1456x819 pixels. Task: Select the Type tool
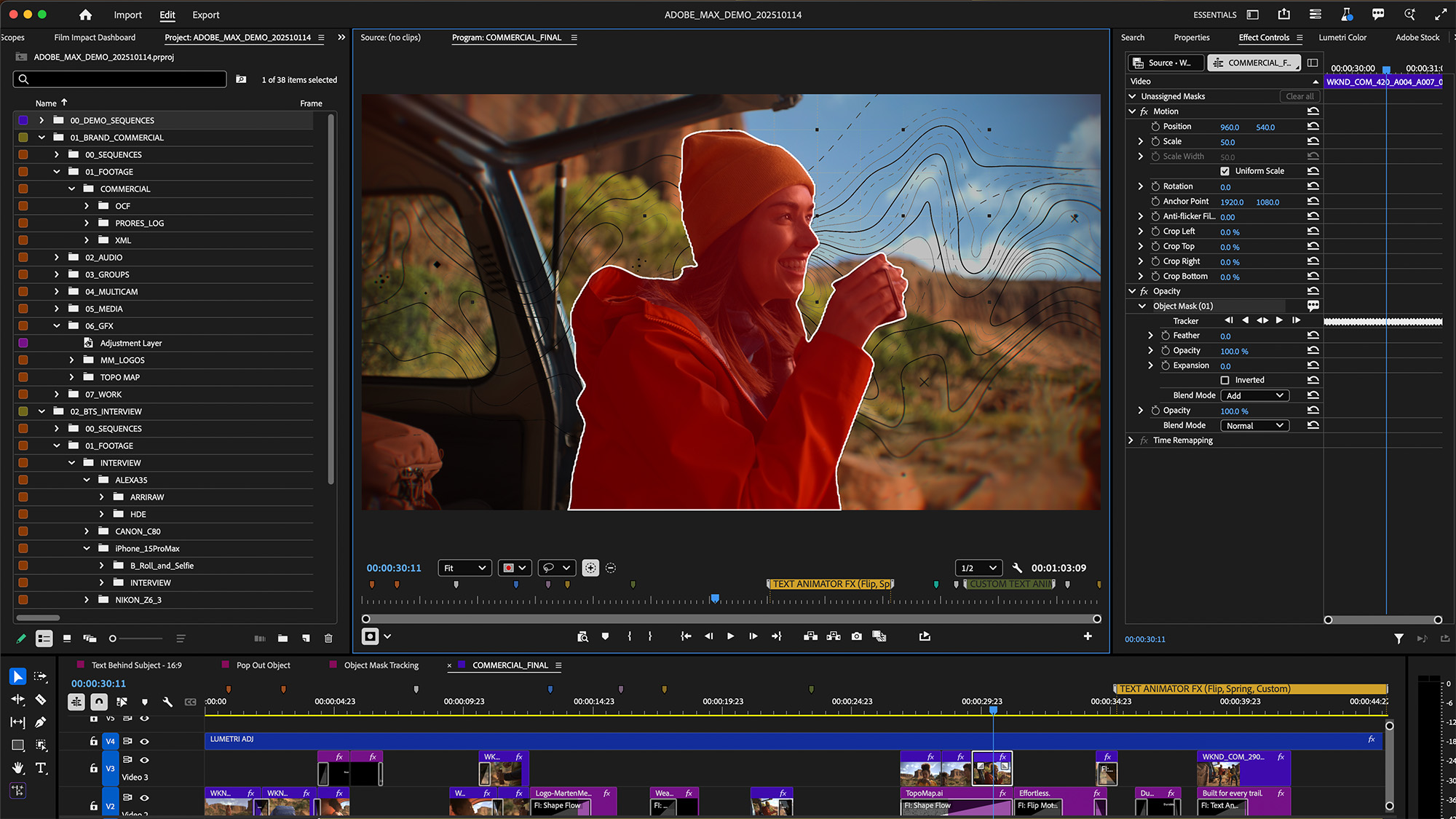(x=41, y=768)
